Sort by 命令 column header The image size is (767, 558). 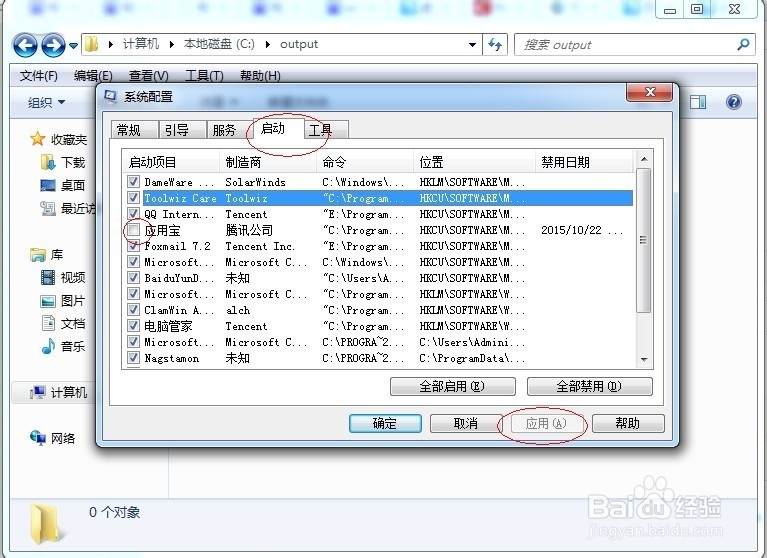[x=365, y=162]
